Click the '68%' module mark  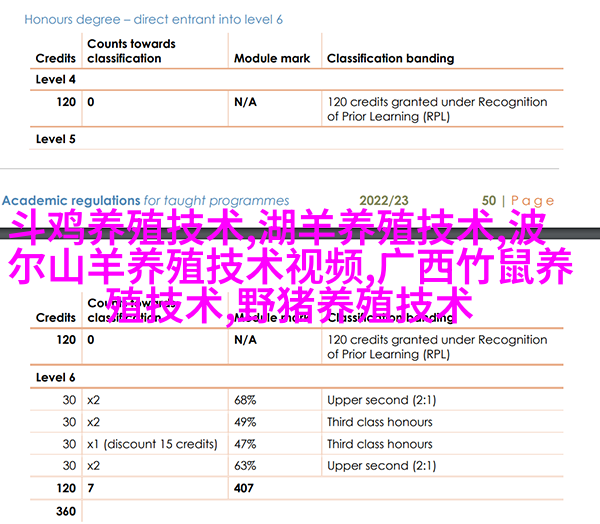245,400
